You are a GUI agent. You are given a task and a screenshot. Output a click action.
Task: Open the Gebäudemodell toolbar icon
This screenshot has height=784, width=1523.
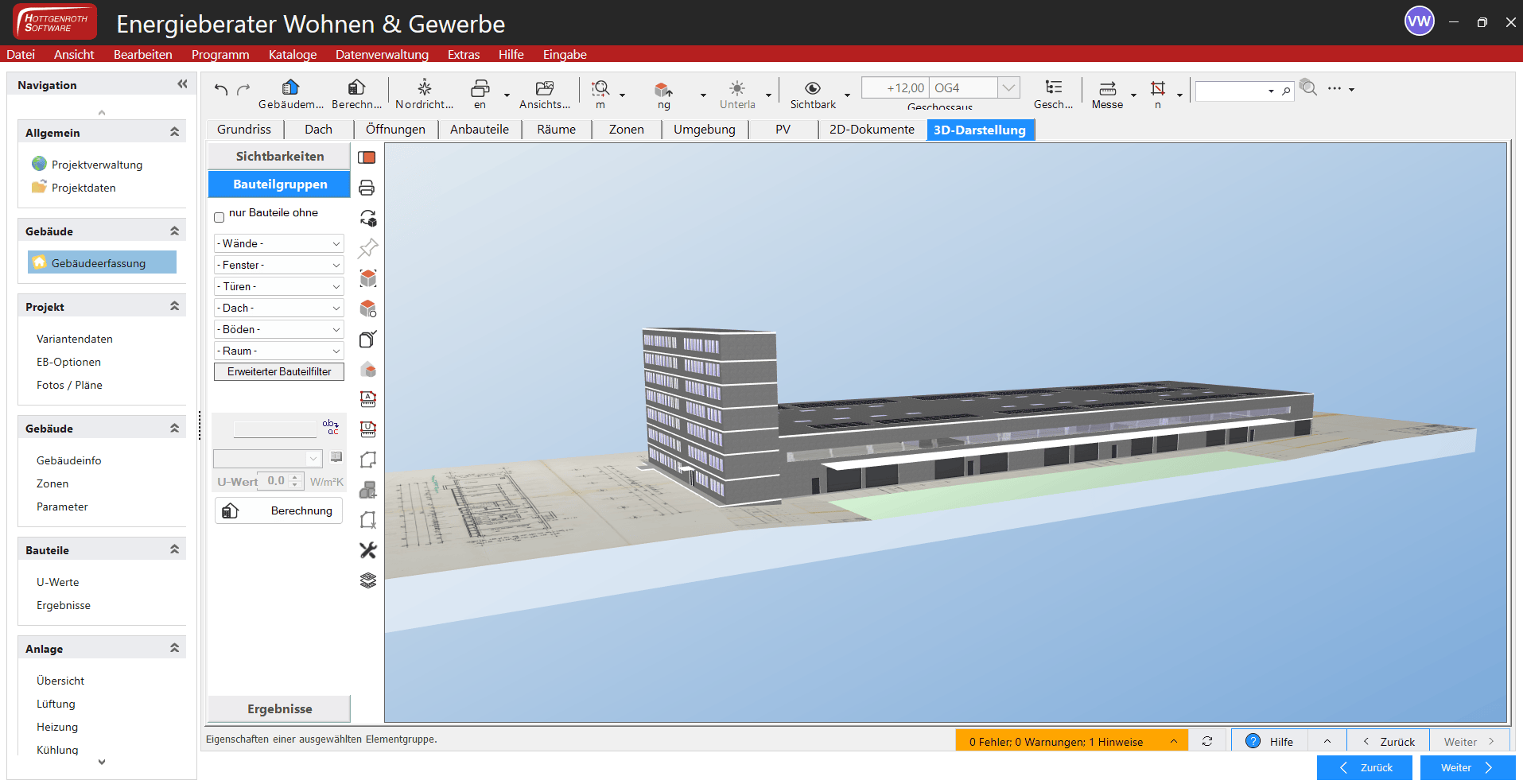(x=290, y=87)
